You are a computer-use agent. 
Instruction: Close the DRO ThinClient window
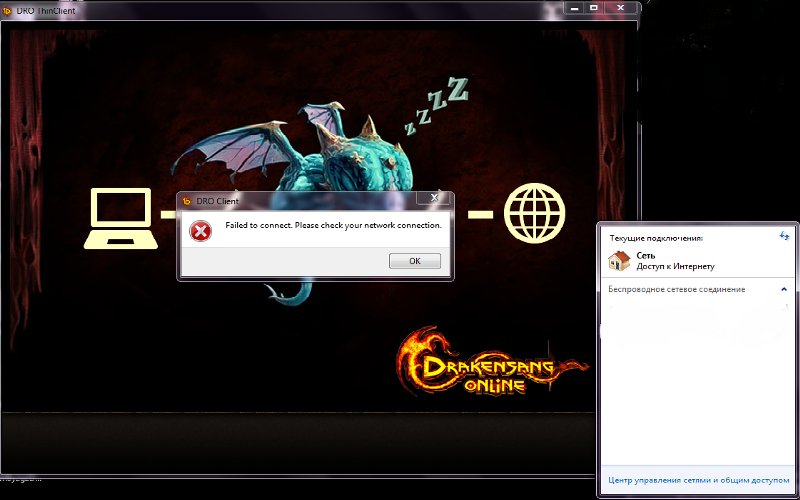click(618, 7)
